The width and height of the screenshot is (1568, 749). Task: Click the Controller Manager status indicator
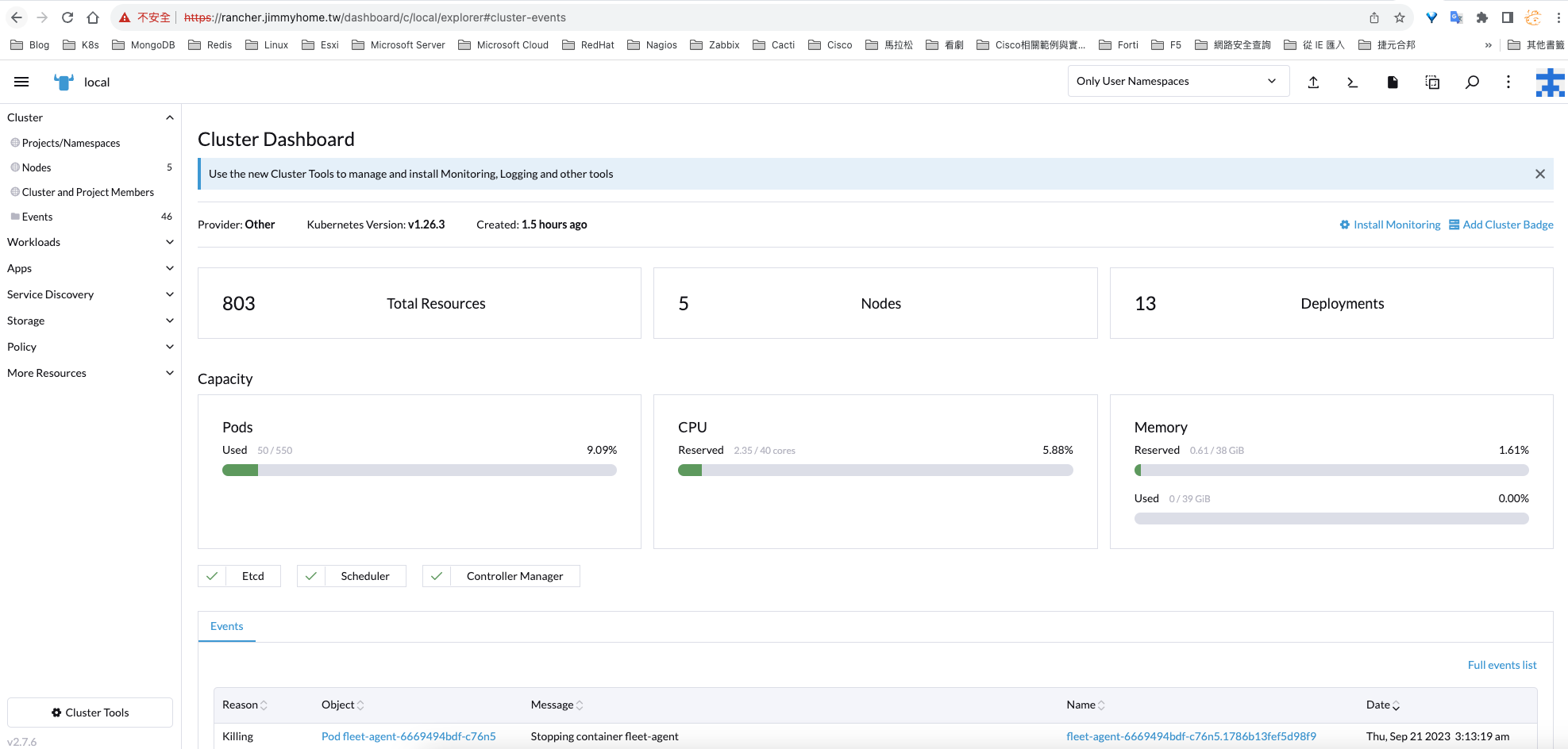click(x=501, y=576)
